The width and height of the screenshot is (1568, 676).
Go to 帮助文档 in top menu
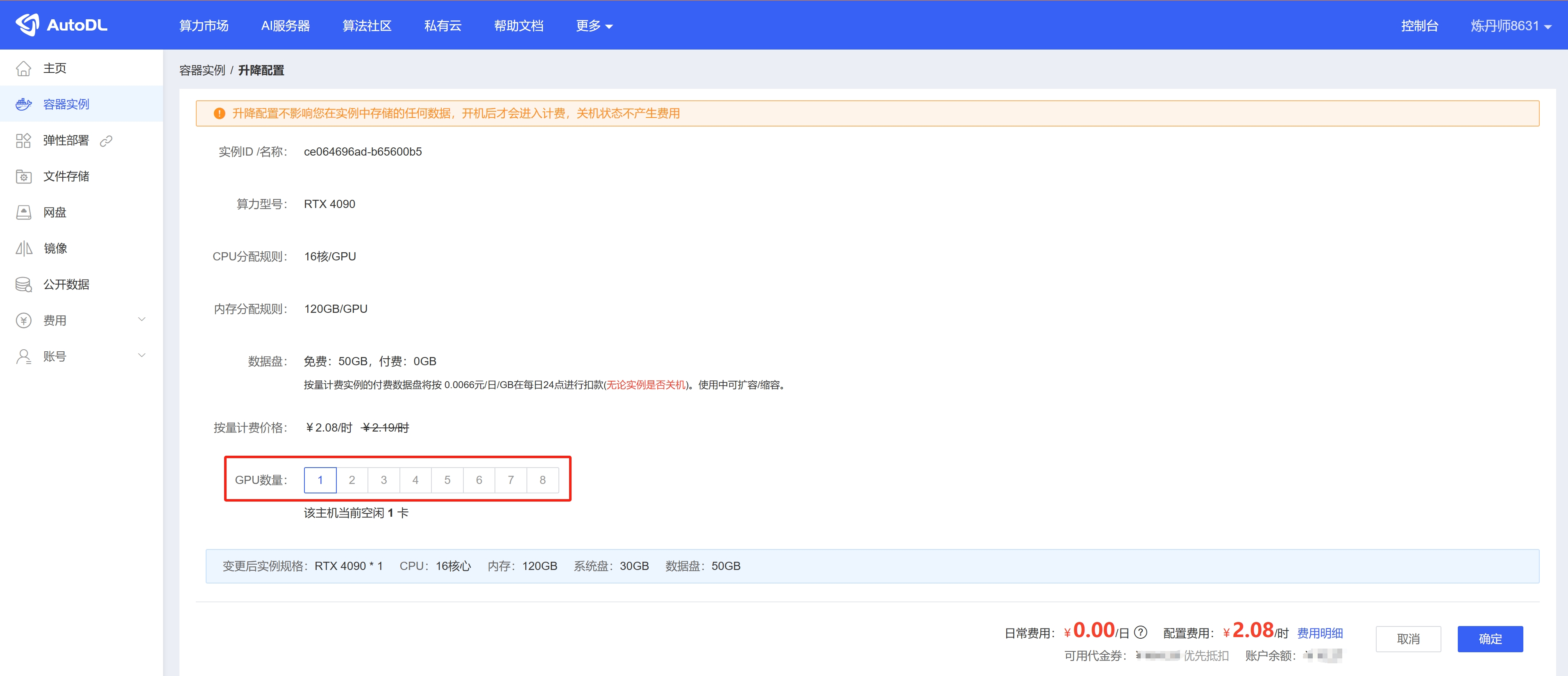coord(519,25)
